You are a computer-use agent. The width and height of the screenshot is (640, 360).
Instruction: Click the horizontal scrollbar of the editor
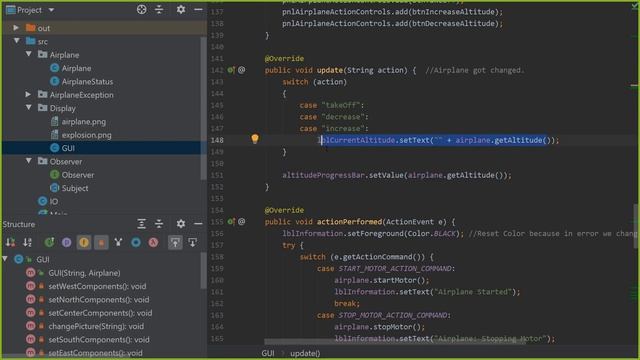coord(395,341)
